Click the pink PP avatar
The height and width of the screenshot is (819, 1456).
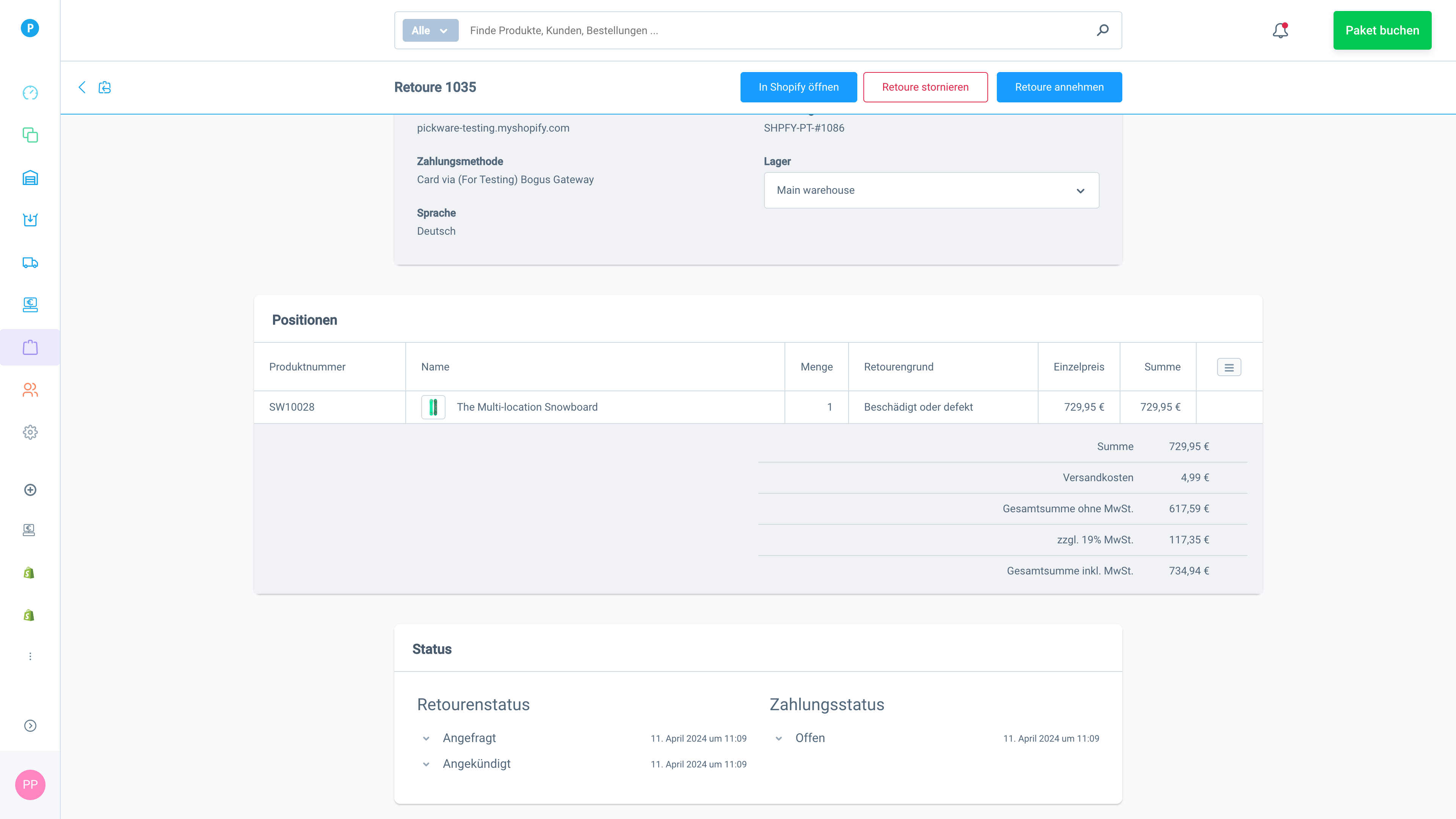tap(30, 784)
